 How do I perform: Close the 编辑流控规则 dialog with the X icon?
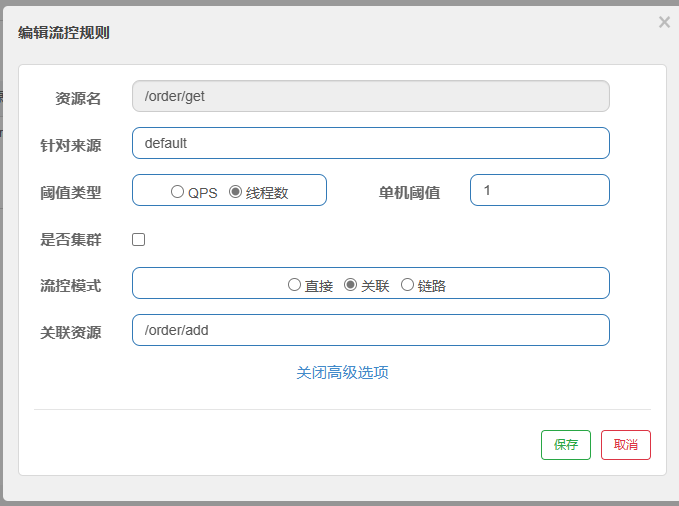(x=664, y=22)
